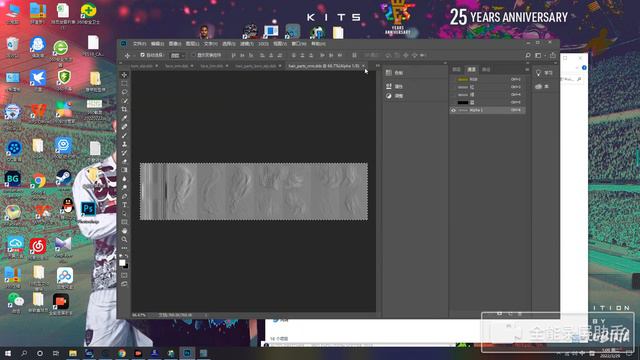This screenshot has width=640, height=360.
Task: Select the Quick Selection wand tool
Action: [x=124, y=100]
